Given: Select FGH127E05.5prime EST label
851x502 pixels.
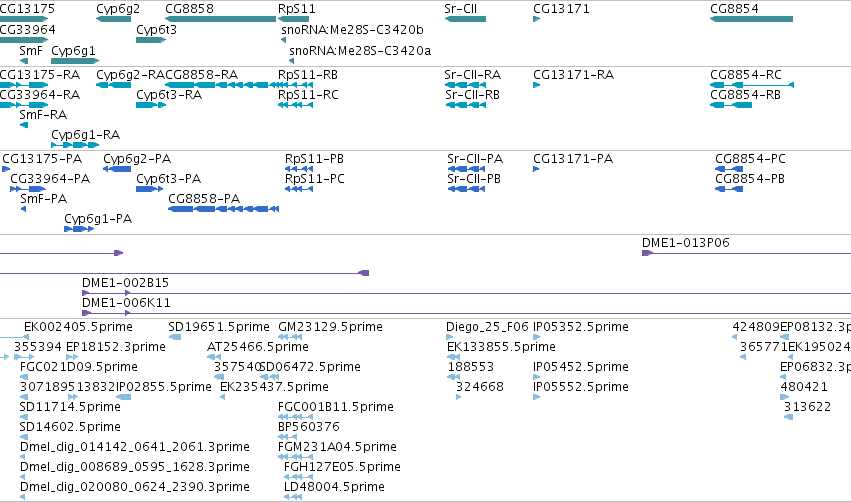Looking at the screenshot, I should (x=342, y=468).
